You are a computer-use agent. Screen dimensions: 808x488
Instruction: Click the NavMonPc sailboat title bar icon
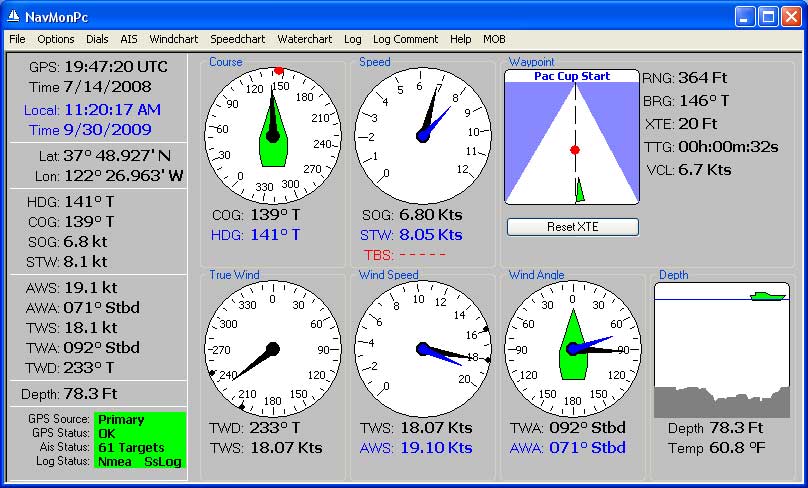click(13, 16)
